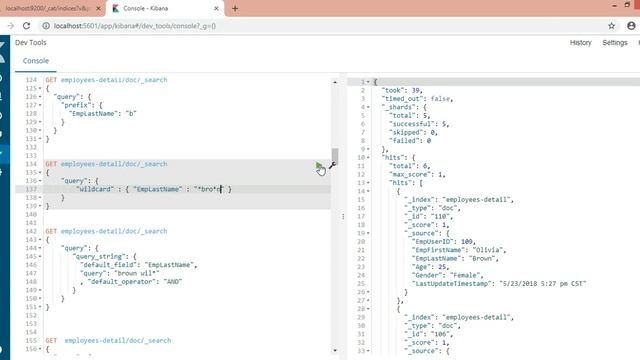
Task: Open request History
Action: click(x=580, y=42)
